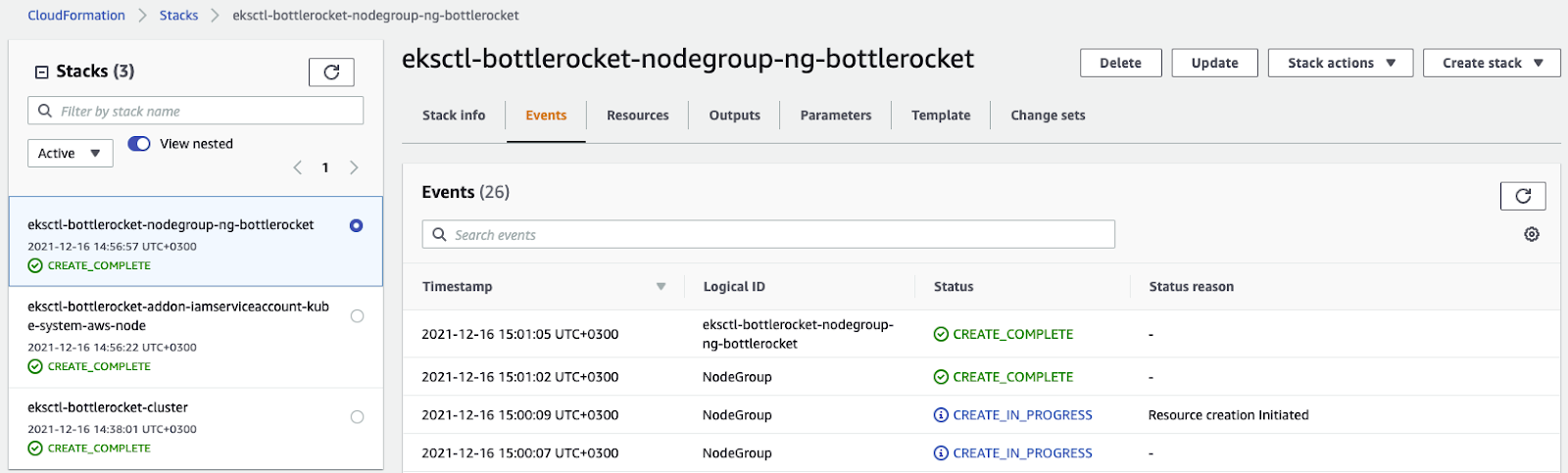This screenshot has width=1568, height=473.
Task: Open the Active filter dropdown
Action: (x=70, y=154)
